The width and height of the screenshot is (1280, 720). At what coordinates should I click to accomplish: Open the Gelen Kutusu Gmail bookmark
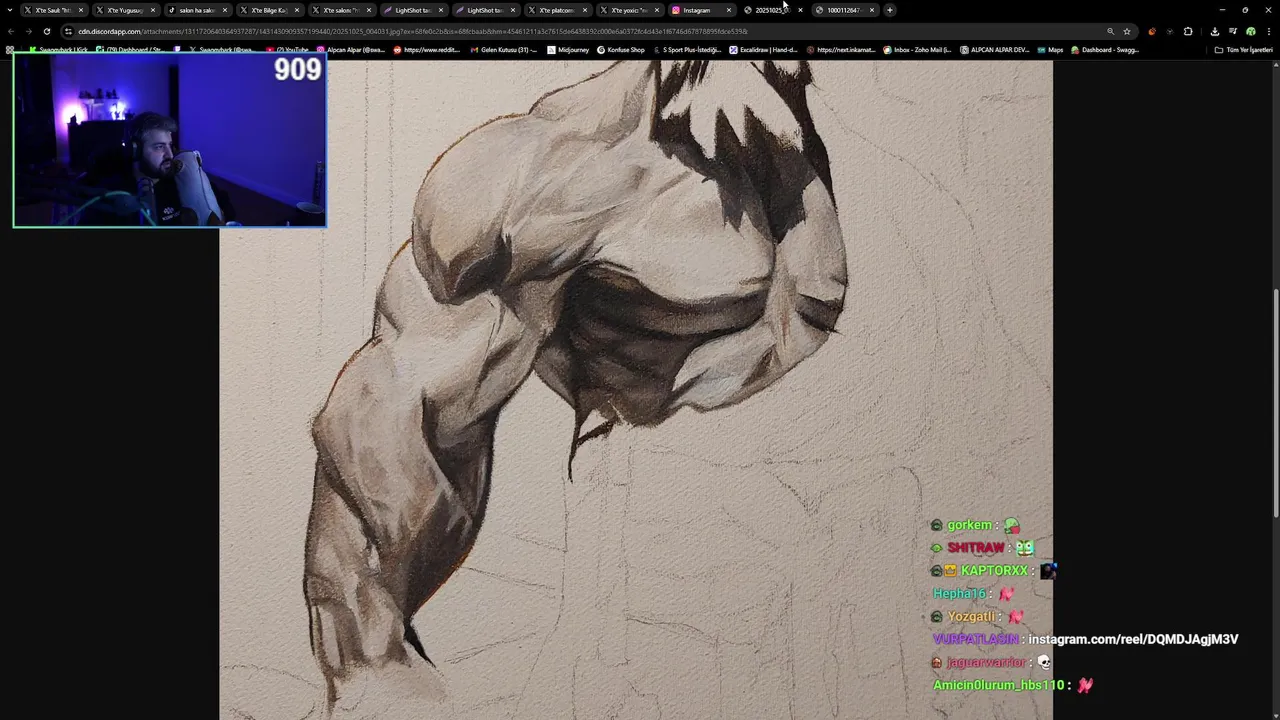(x=503, y=50)
